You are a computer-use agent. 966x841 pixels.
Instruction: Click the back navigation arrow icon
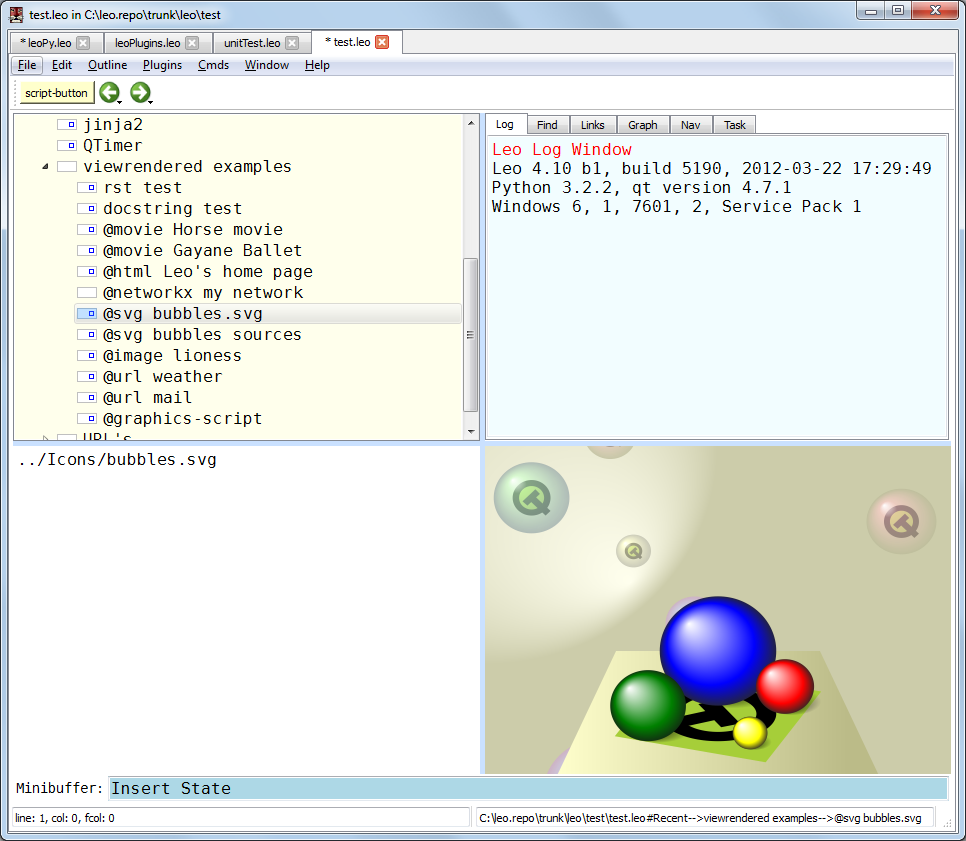point(109,92)
